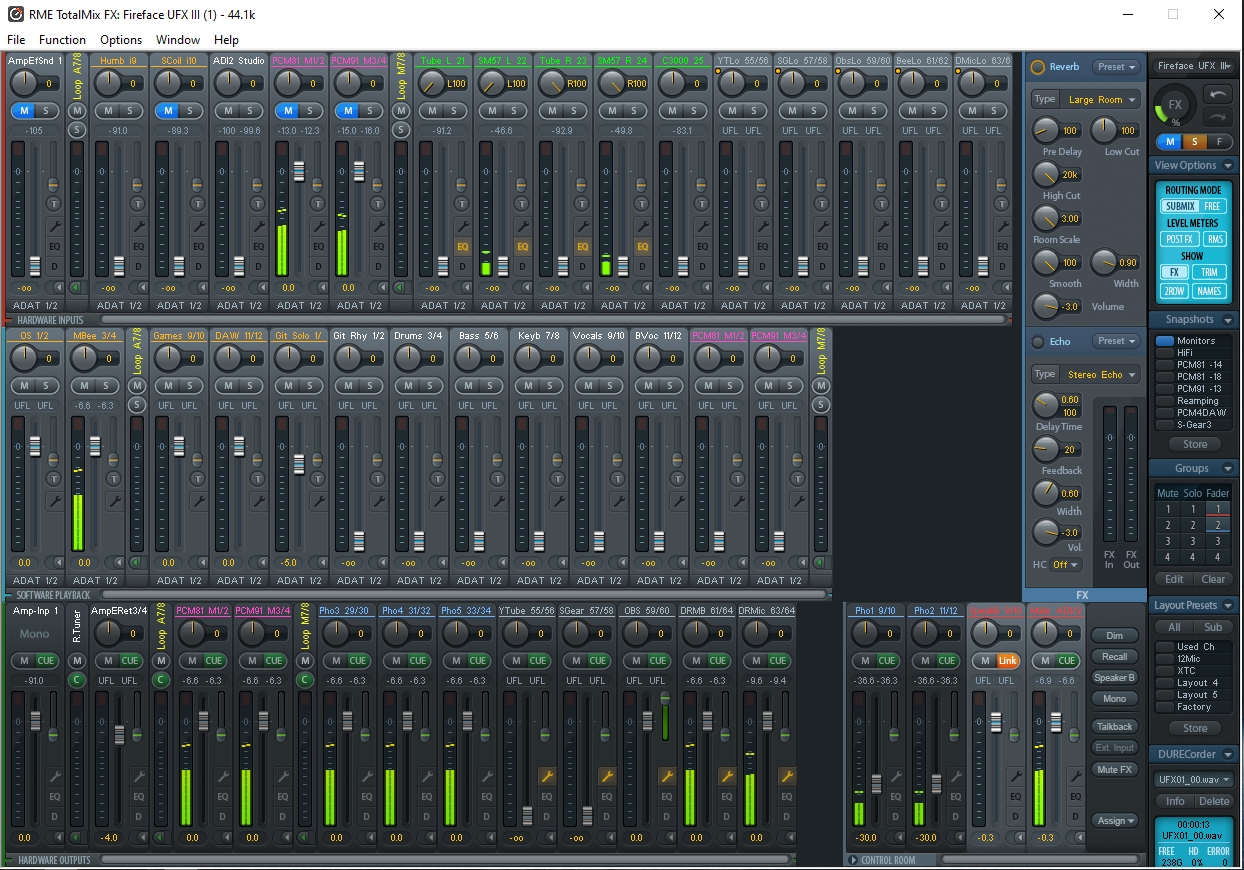
Task: Click the PCM81 M1/2 hardware input fader
Action: pyautogui.click(x=299, y=171)
